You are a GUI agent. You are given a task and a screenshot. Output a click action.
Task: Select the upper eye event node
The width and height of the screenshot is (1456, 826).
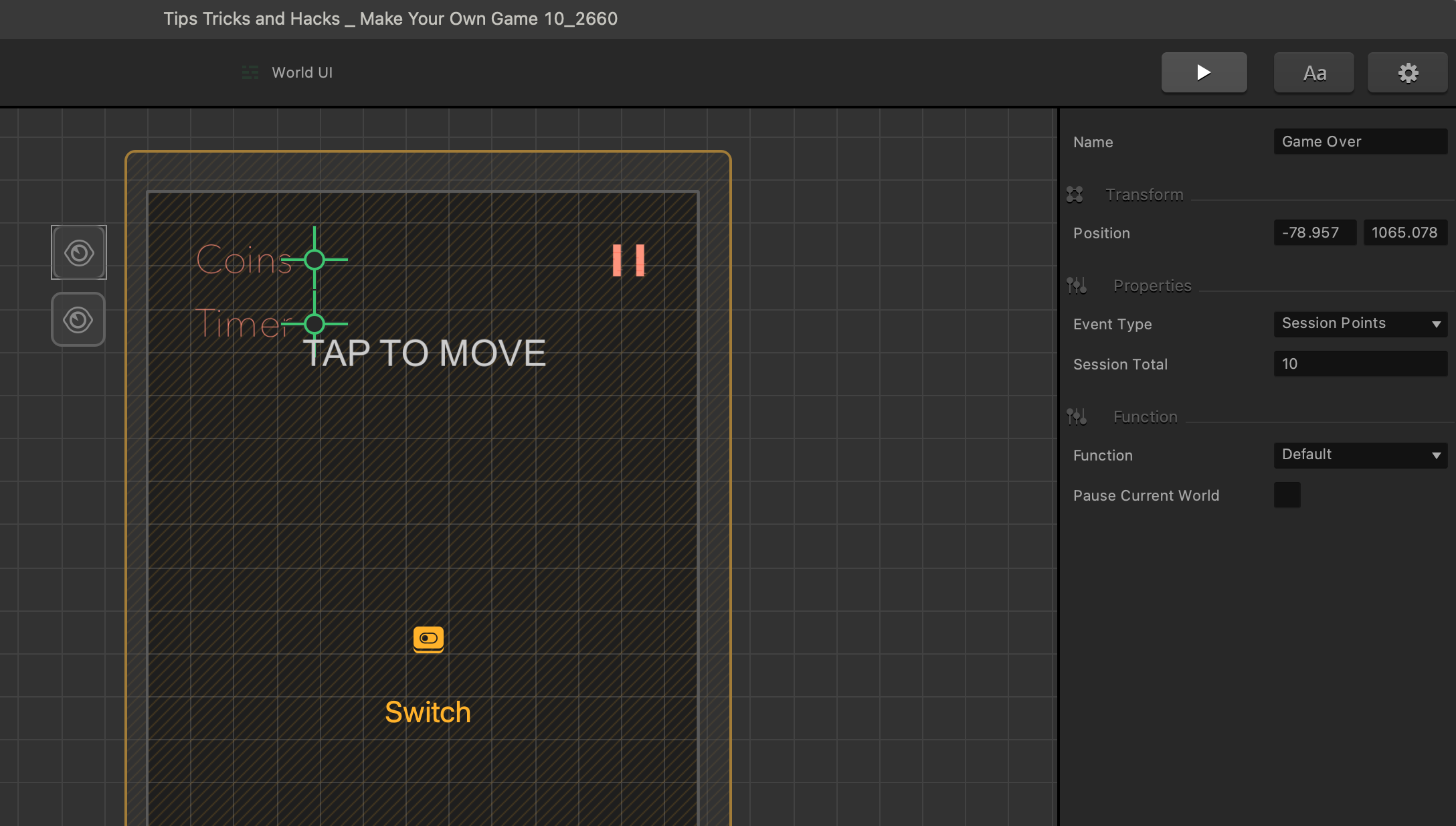(79, 252)
